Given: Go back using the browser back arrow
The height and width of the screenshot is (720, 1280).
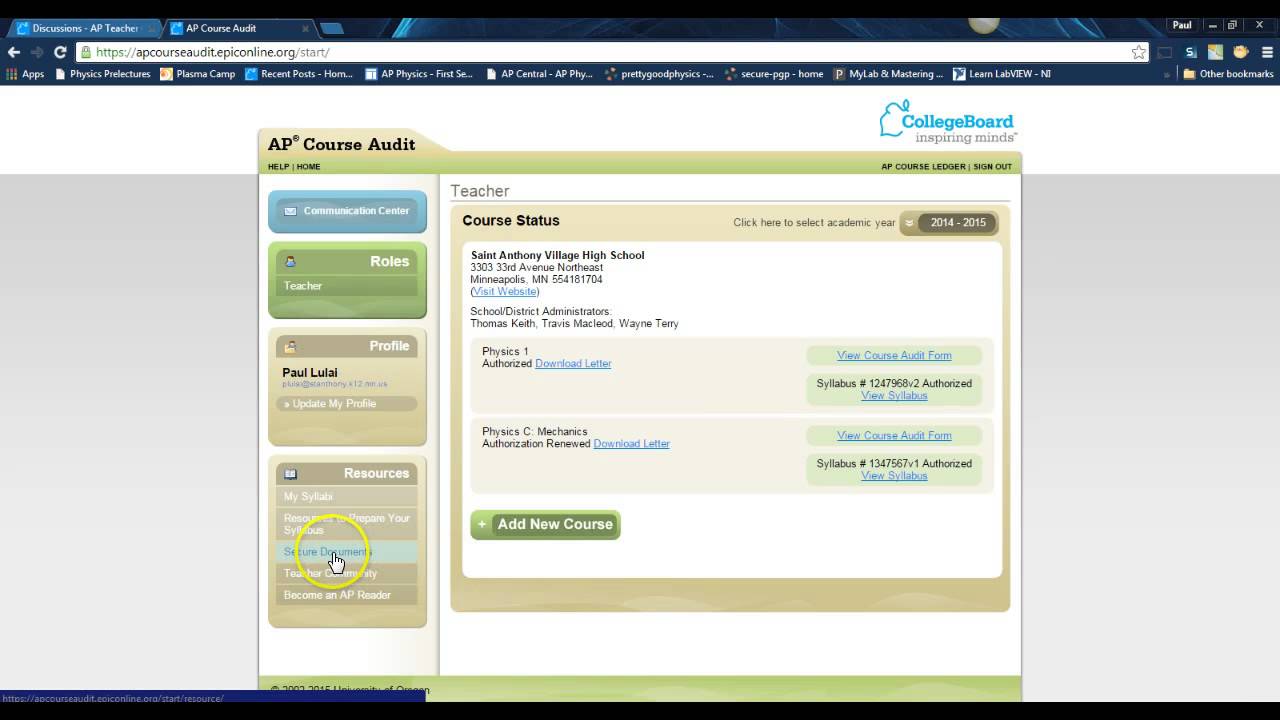Looking at the screenshot, I should coord(14,52).
